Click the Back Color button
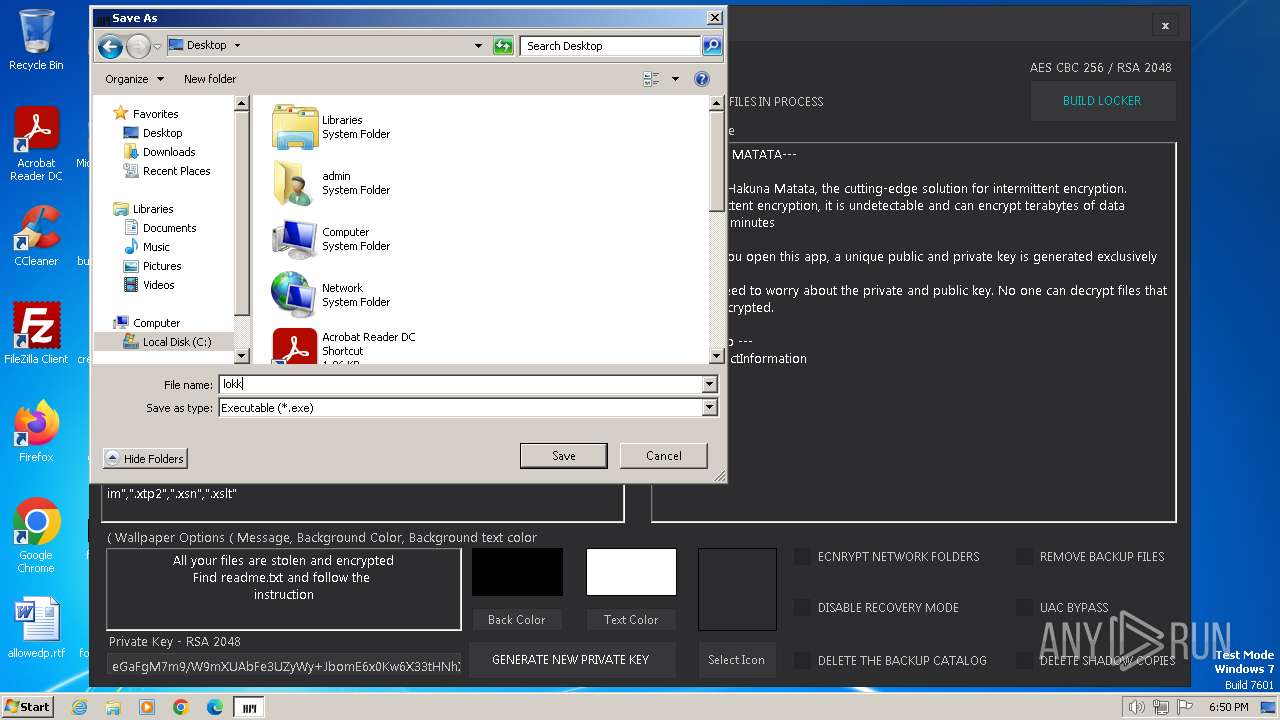This screenshot has width=1280, height=720. point(517,620)
